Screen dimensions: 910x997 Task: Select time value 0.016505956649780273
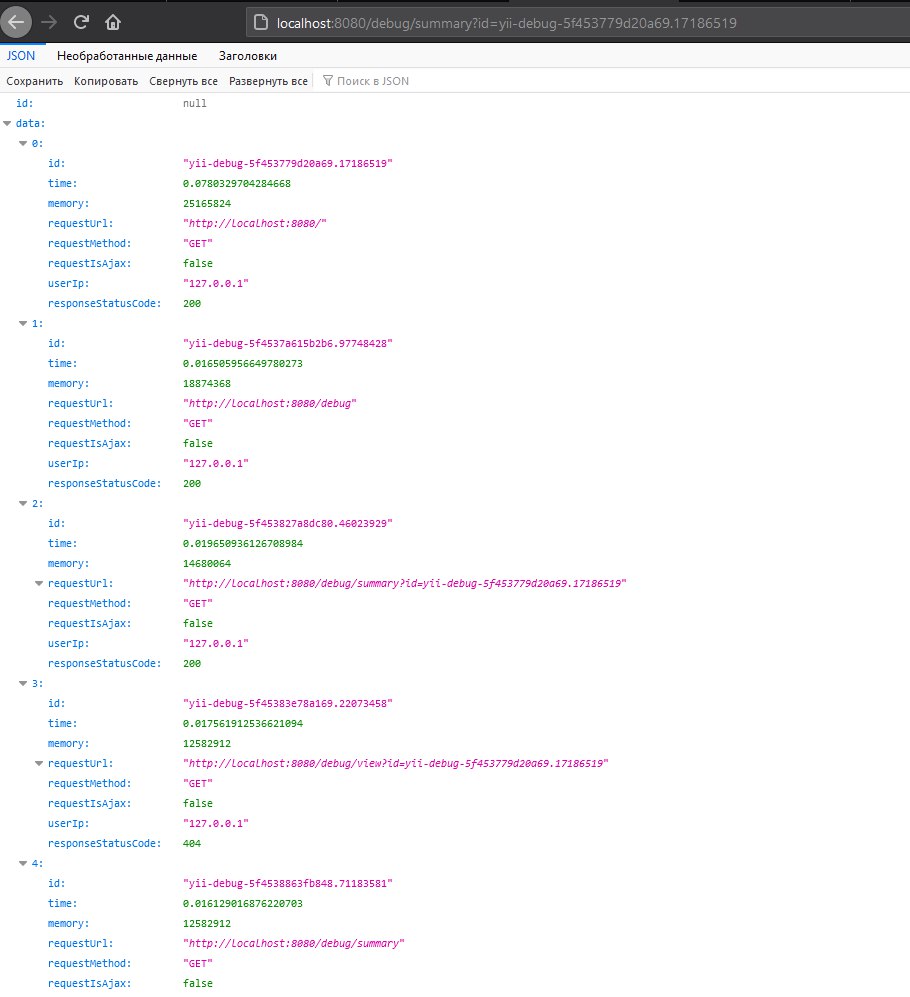pyautogui.click(x=242, y=364)
